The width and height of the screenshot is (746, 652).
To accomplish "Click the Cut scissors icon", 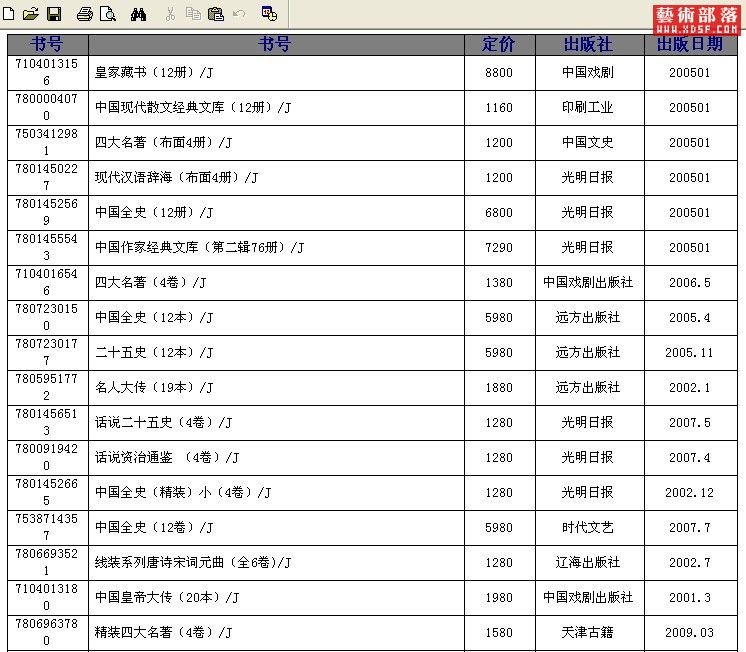I will 170,13.
